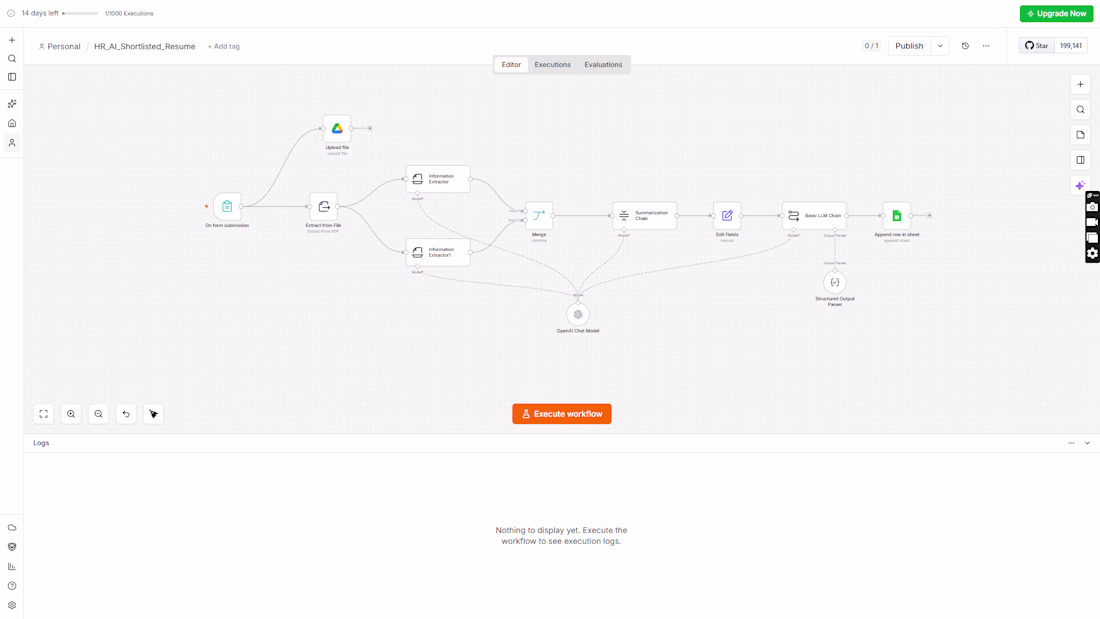Click the 0 / 1 counter badge
Viewport: 1100px width, 619px height.
[871, 46]
